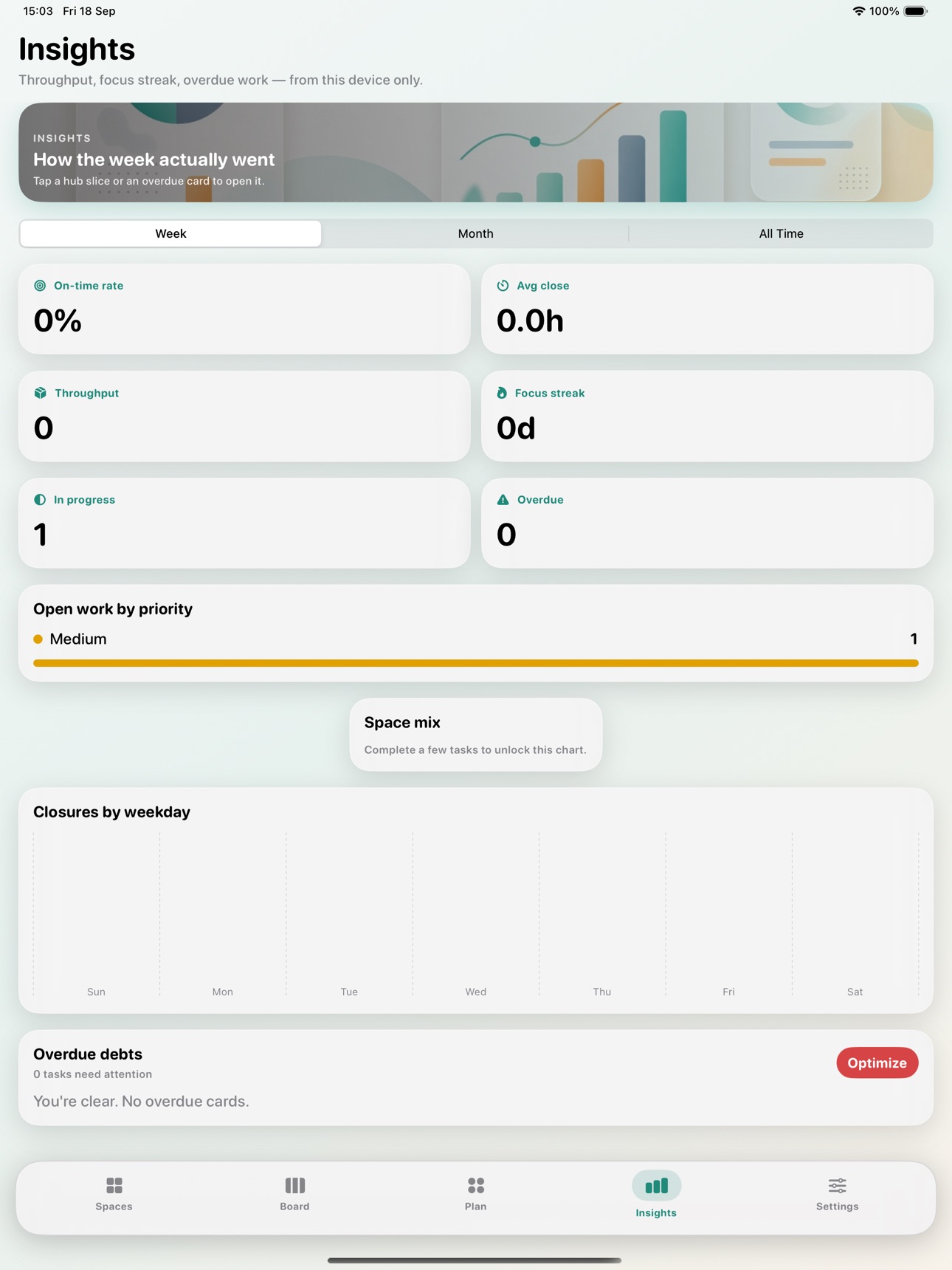Tap the 'Overdue debts' heading

pyautogui.click(x=88, y=1054)
